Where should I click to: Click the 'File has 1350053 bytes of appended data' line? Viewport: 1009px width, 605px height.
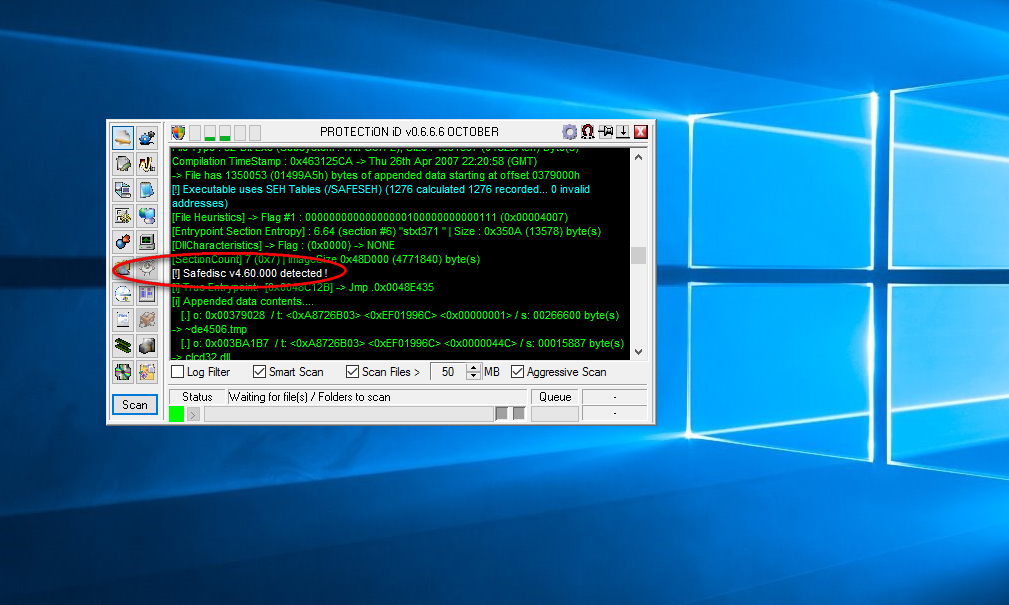(x=376, y=176)
